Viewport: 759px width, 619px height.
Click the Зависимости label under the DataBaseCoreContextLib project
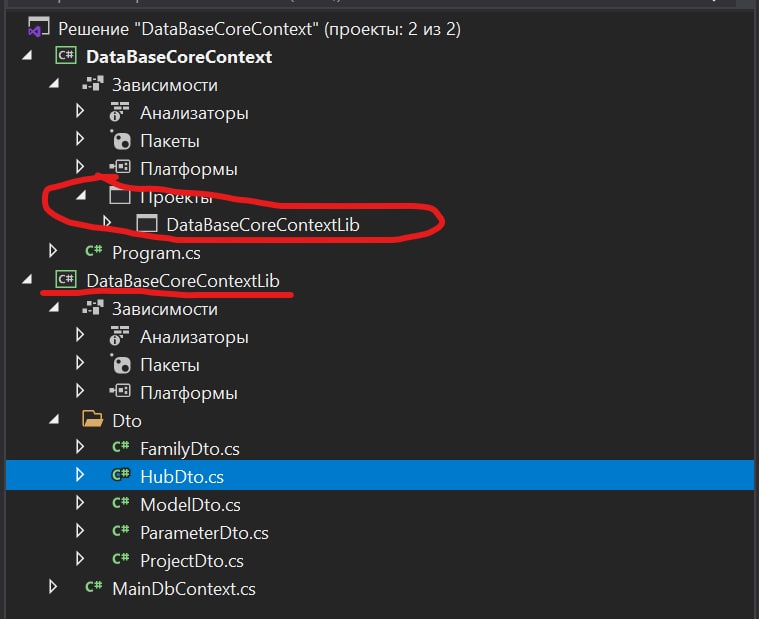[165, 309]
